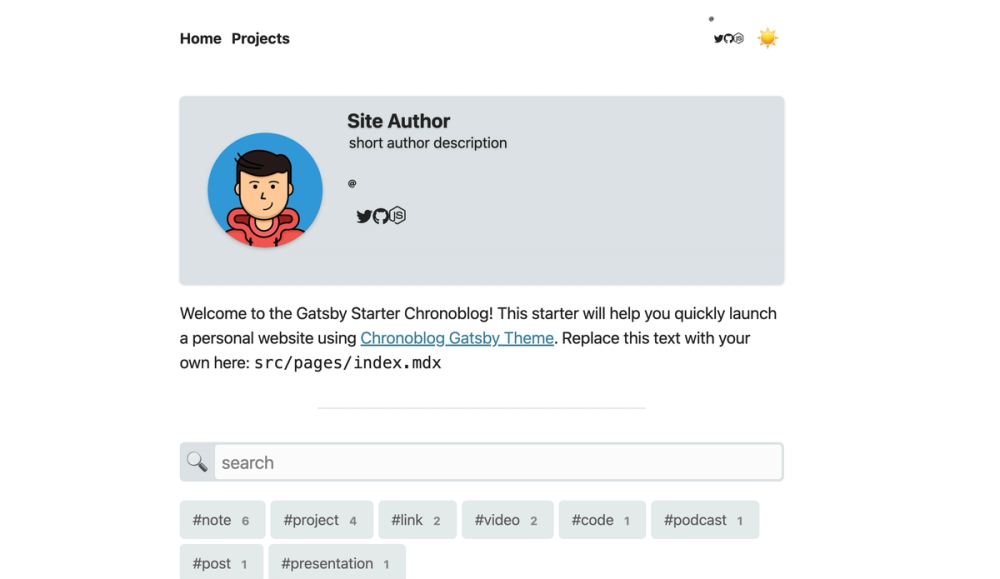Screen dimensions: 1000x579
Task: Select the #presentation tag filter
Action: (336, 563)
